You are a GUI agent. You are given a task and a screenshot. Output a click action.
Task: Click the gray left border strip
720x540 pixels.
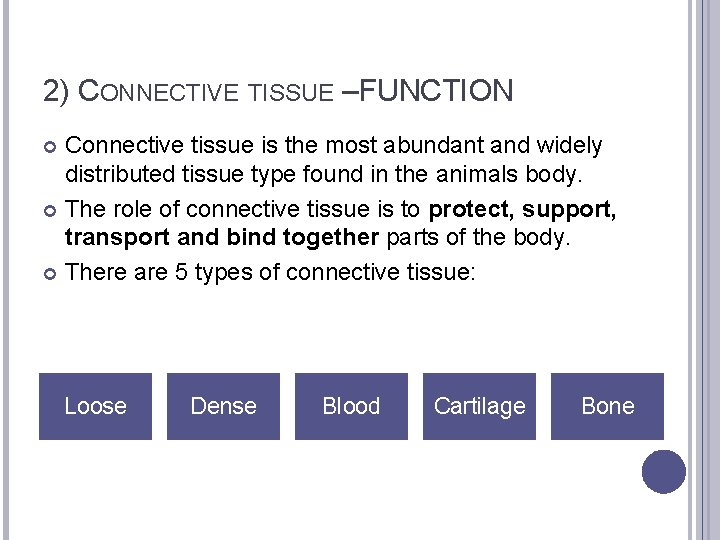(x=4, y=270)
